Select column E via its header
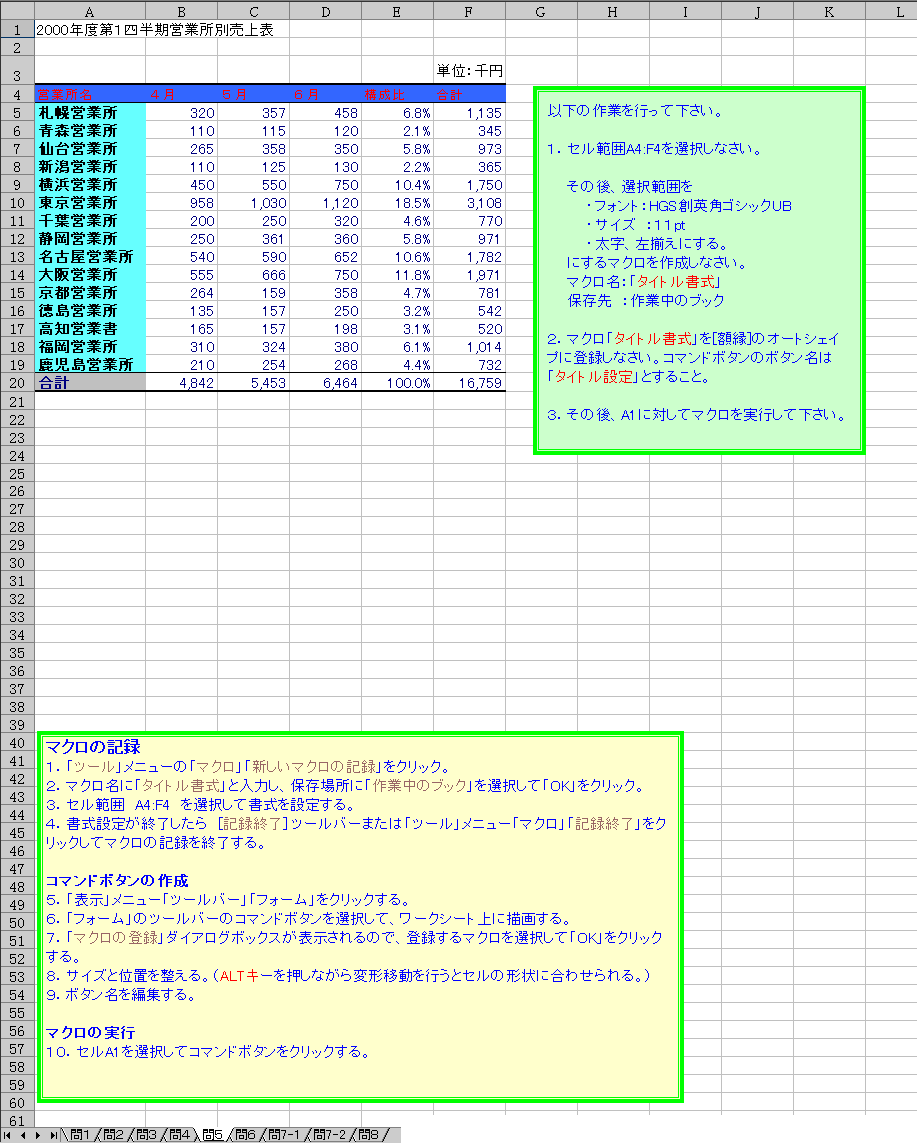 coord(397,12)
